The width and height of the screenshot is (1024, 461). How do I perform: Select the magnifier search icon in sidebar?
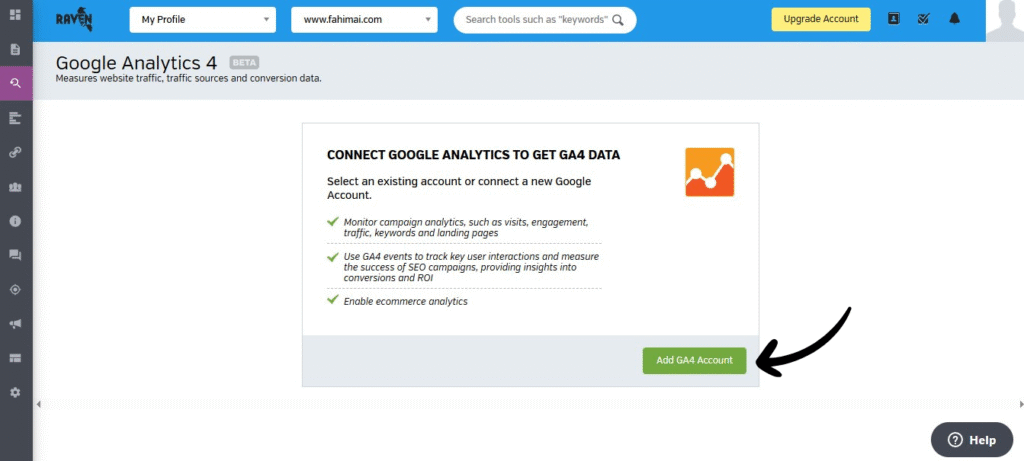(15, 83)
